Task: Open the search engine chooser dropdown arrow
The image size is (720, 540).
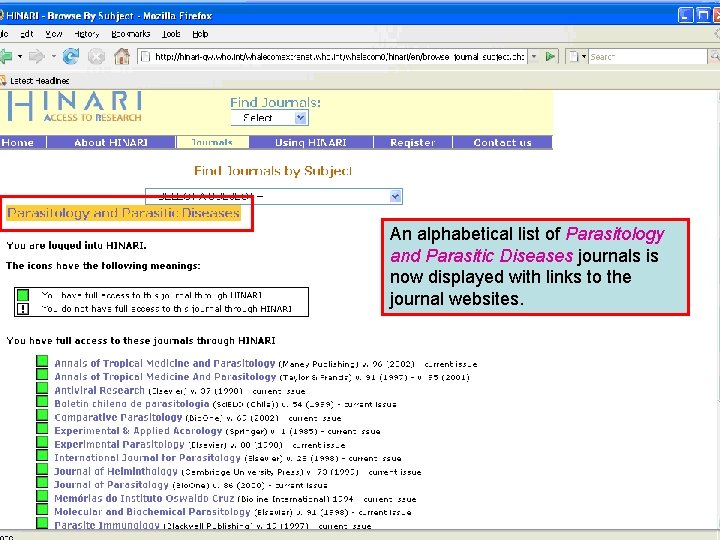Action: coord(584,56)
